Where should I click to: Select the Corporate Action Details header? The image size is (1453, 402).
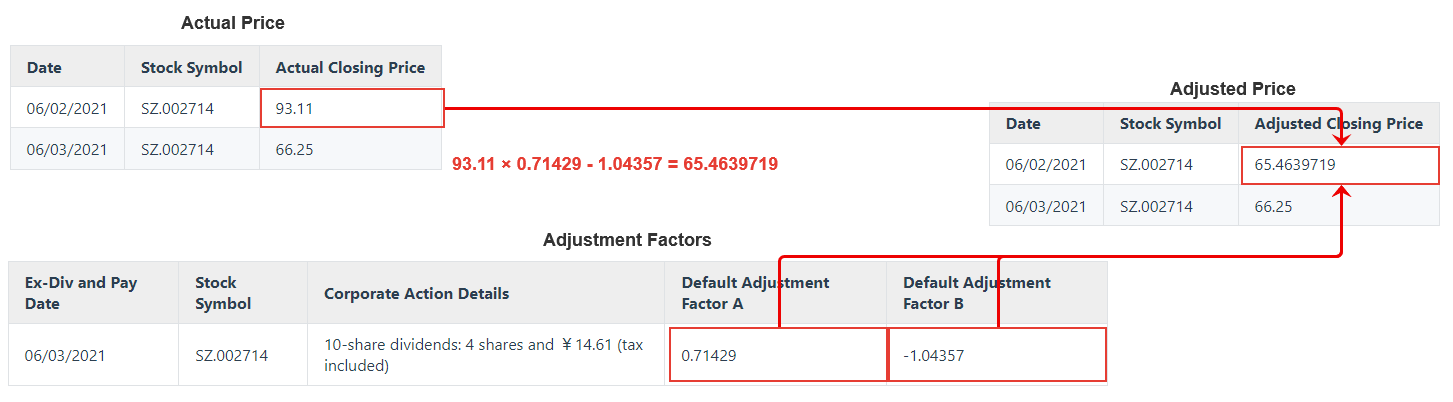click(416, 293)
